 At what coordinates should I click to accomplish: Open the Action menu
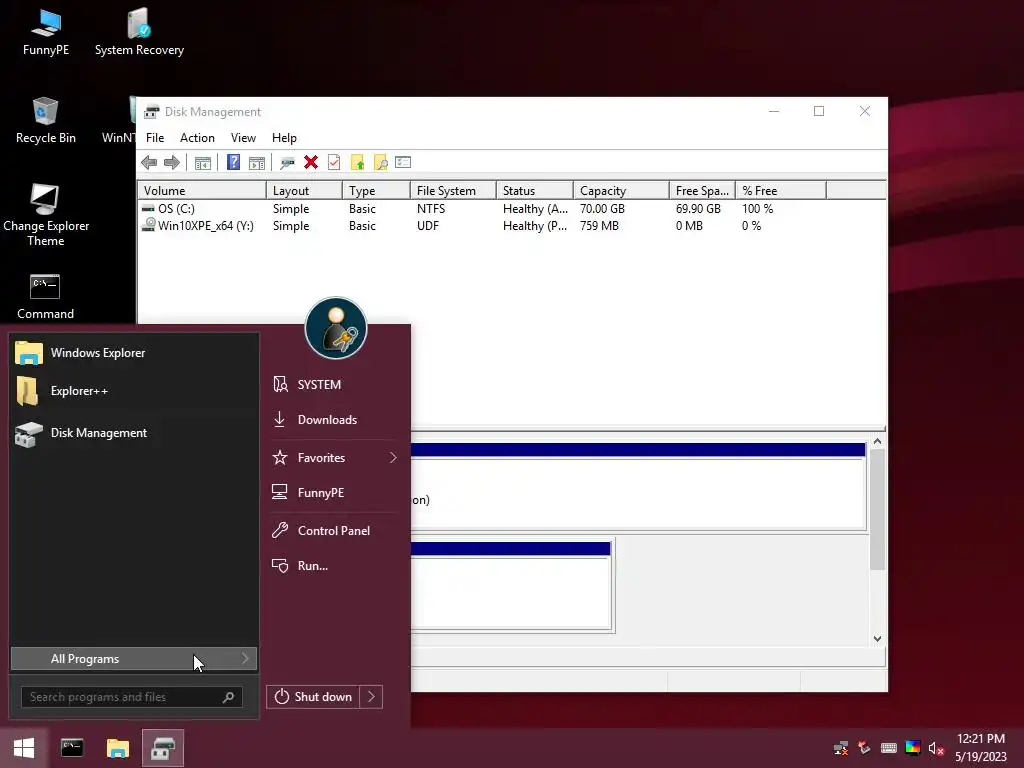click(x=197, y=138)
